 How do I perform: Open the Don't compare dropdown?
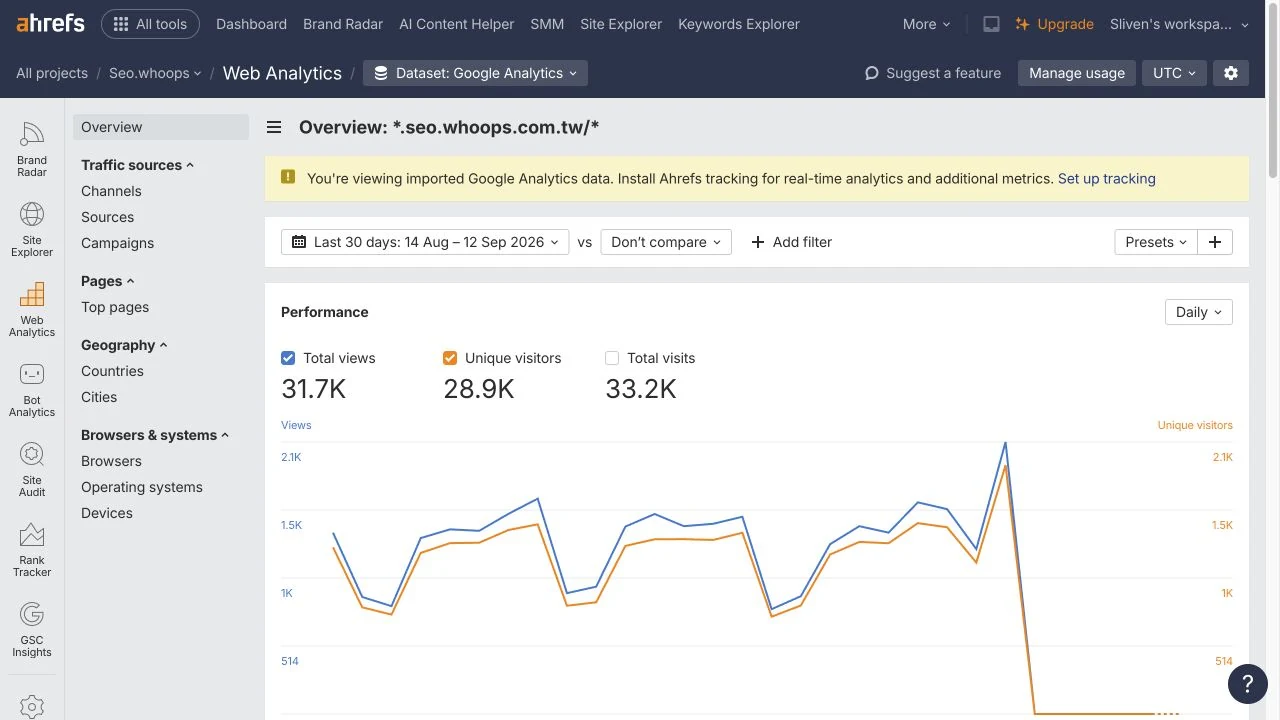coord(666,242)
